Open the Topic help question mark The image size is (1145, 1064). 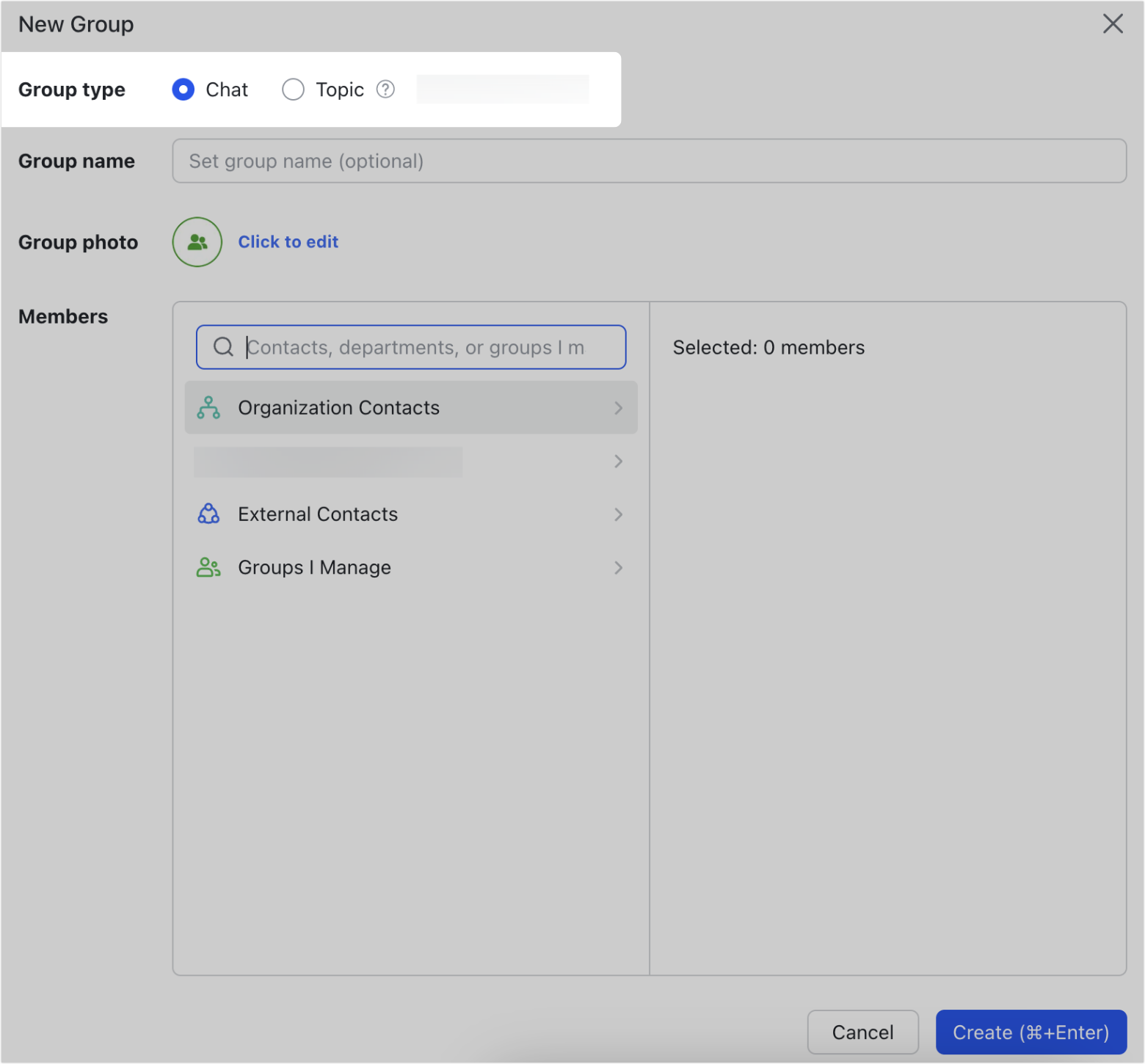[x=385, y=89]
